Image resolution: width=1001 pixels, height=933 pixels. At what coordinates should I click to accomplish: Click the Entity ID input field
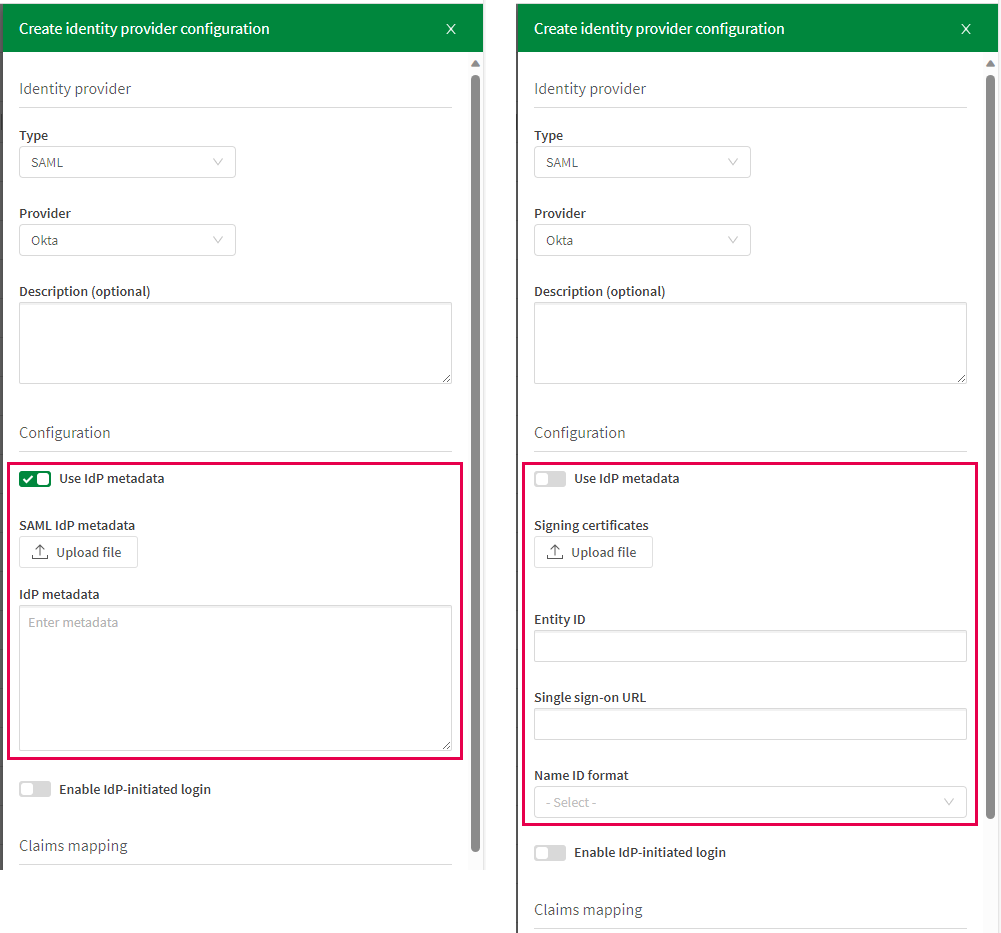(750, 645)
